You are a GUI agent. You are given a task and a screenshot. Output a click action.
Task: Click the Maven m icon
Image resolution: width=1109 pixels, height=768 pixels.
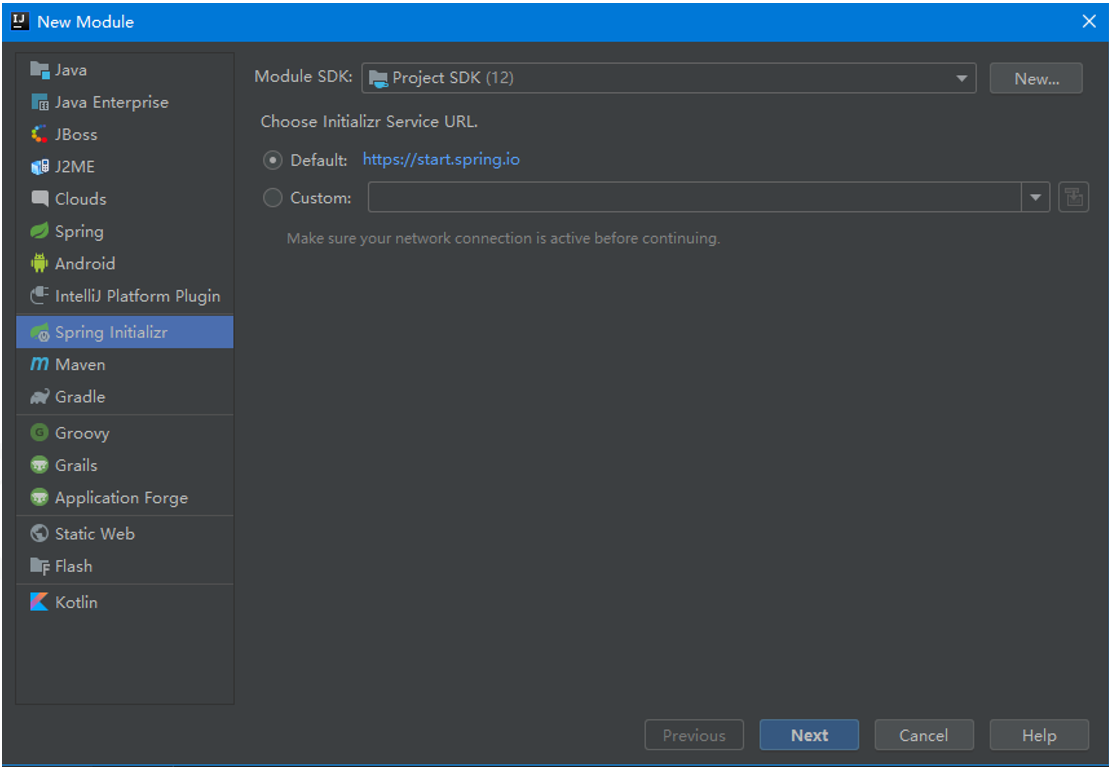pos(40,364)
